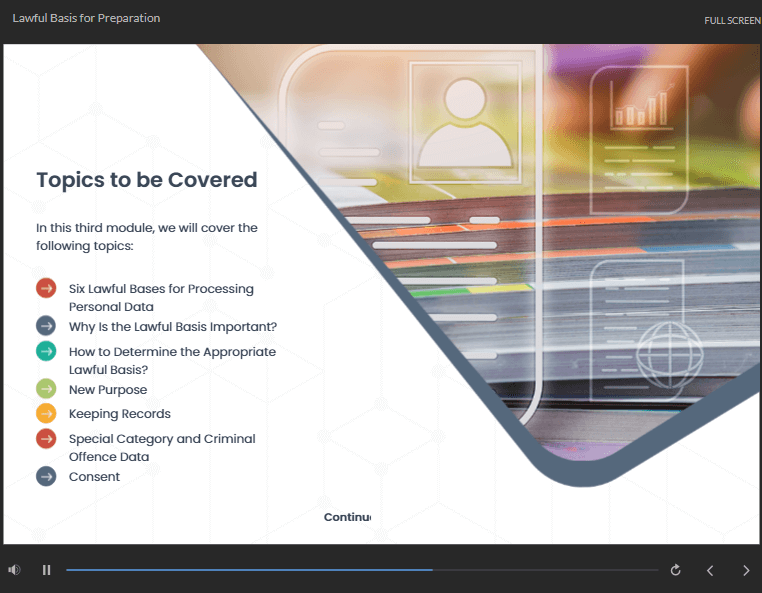Click the teal arrow icon beside How to Determine
Screen dimensions: 762x593
coord(46,351)
